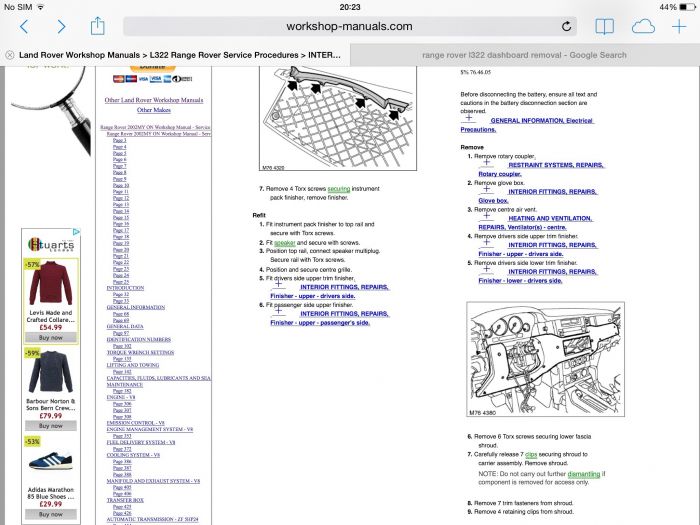Screen dimensions: 700x525
Task: Open the Finisher - lower - drivers side link
Action: 520,280
